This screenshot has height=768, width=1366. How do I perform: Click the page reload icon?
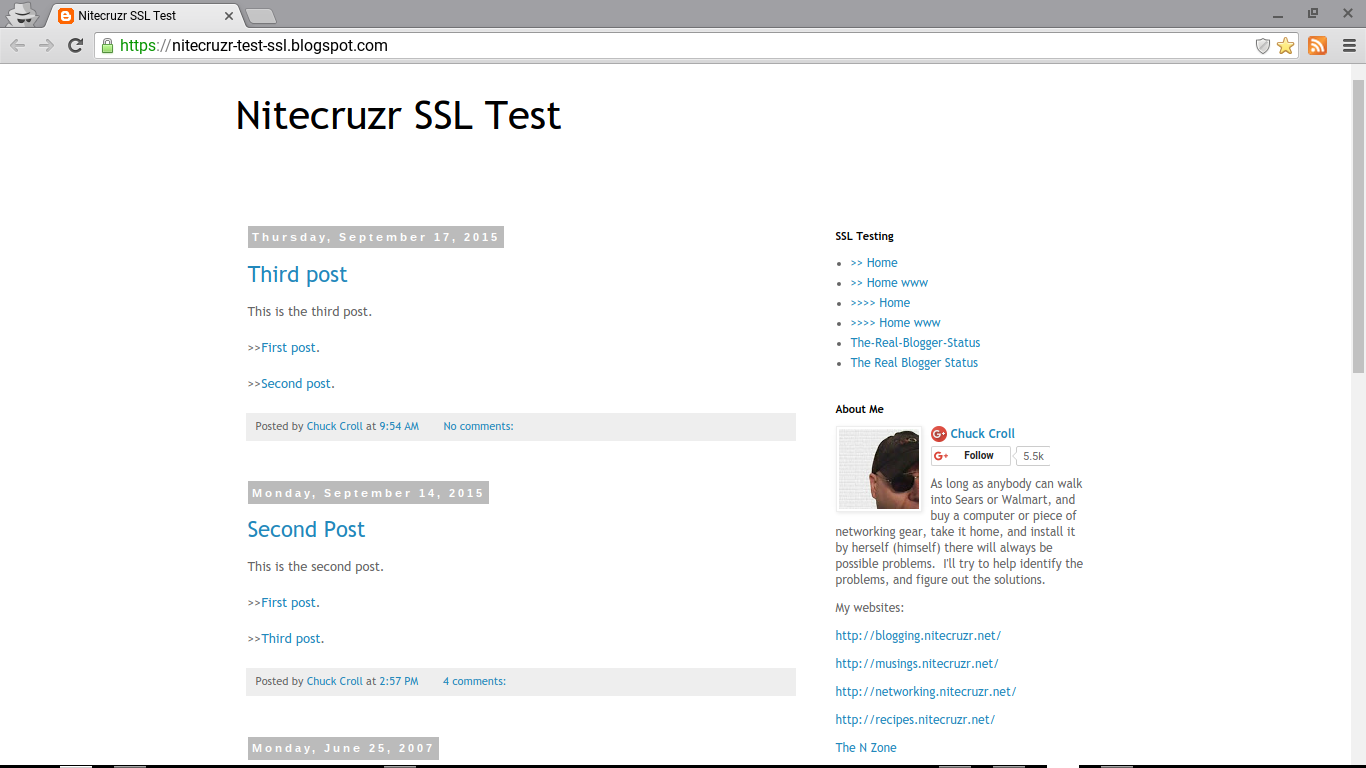[75, 44]
